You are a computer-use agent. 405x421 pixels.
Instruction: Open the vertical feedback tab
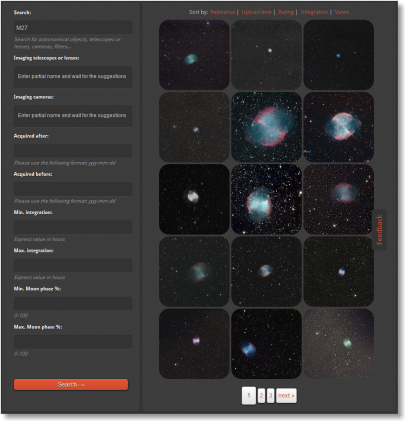[379, 230]
